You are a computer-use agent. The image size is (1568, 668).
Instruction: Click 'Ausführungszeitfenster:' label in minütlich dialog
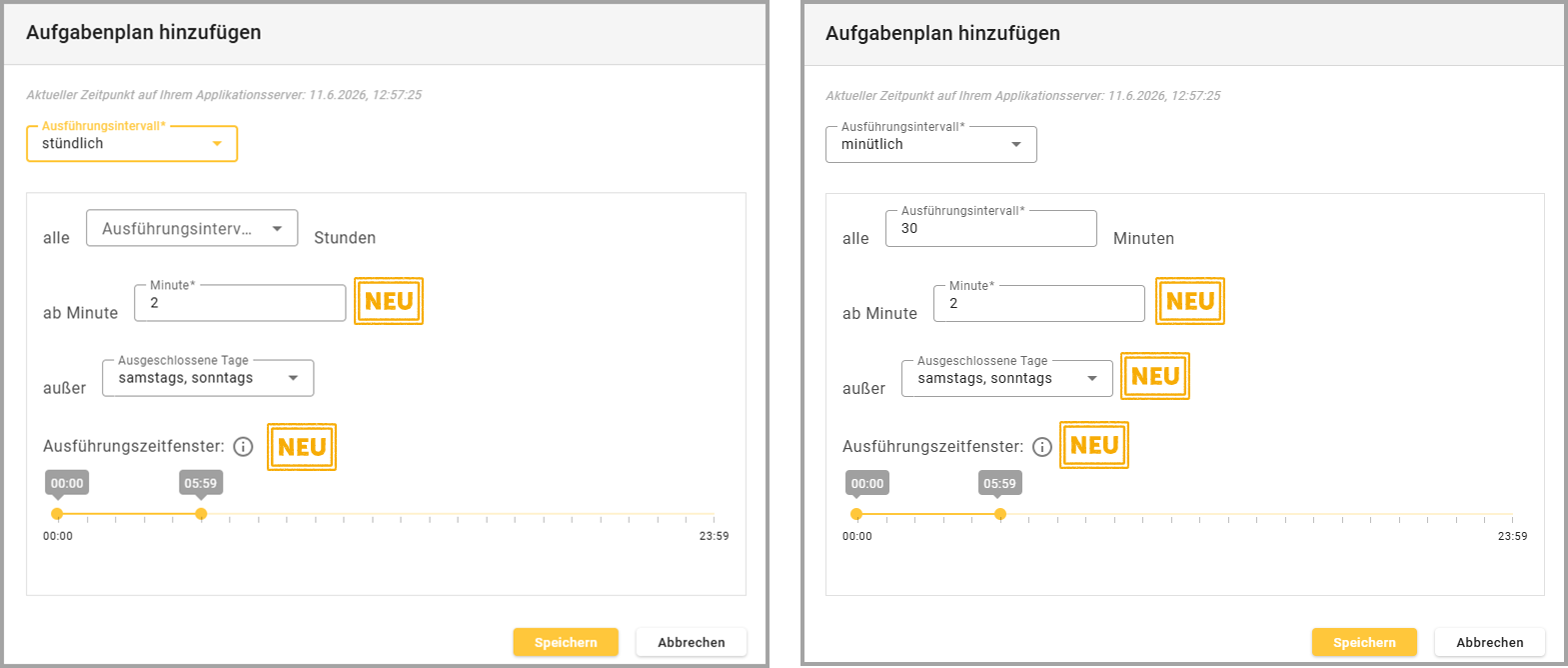pos(933,446)
